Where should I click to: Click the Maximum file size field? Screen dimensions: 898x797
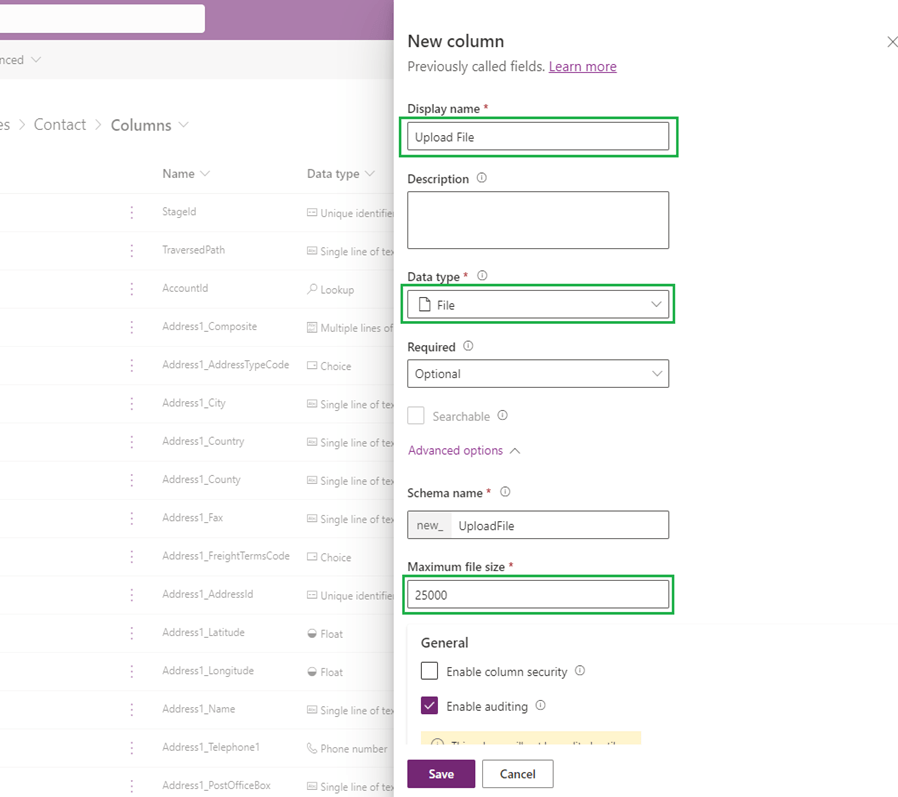[x=538, y=594]
